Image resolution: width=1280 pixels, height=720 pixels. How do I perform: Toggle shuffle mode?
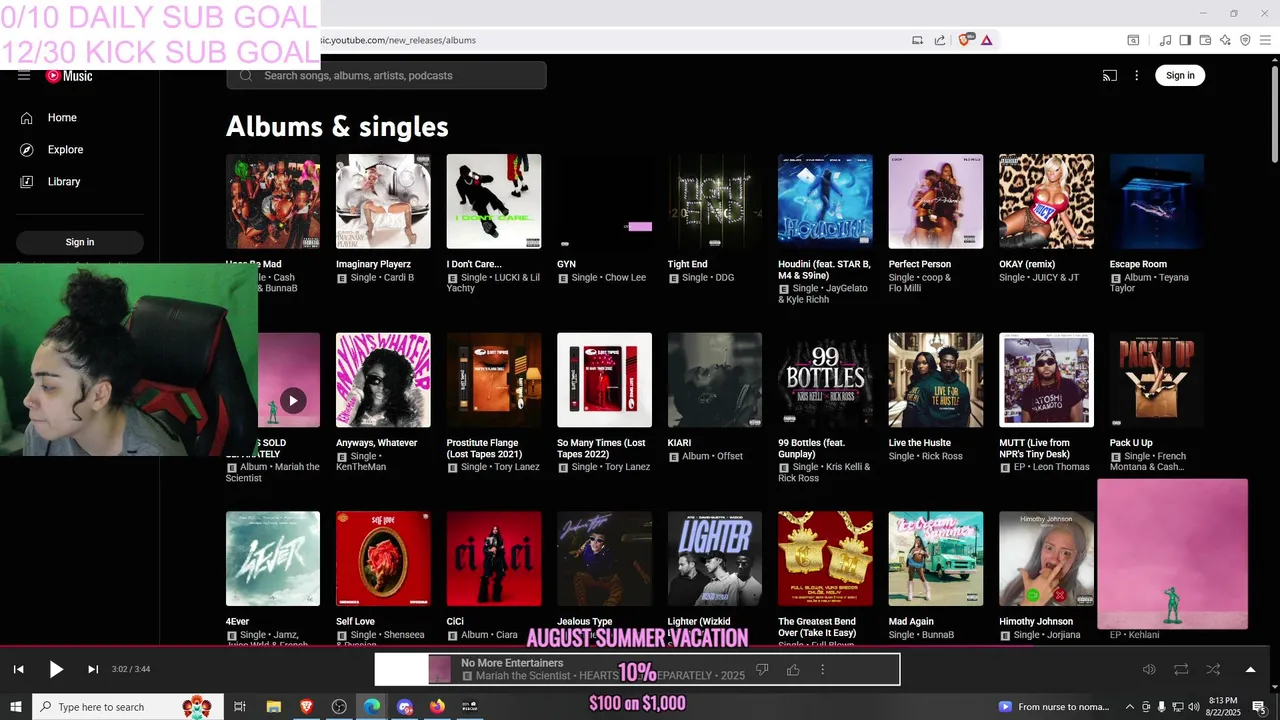[1213, 669]
